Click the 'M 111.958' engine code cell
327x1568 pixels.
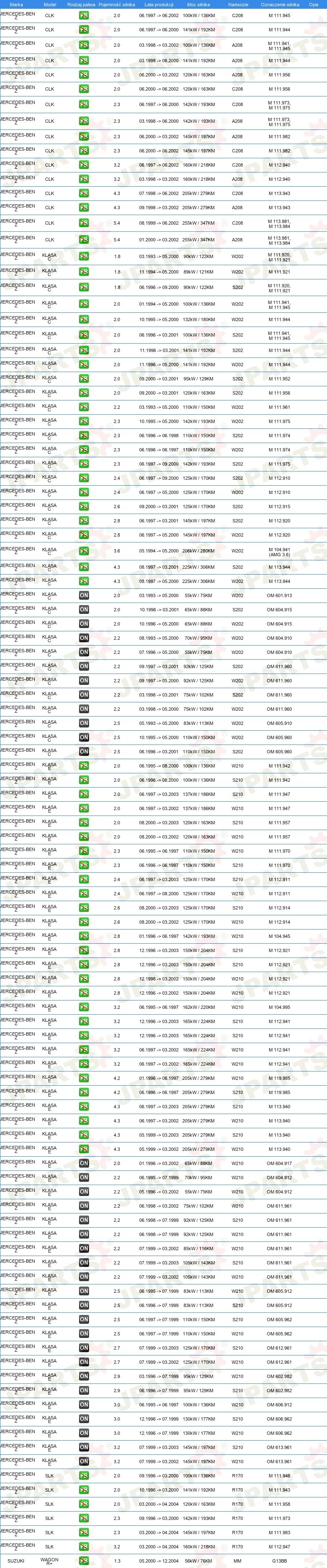[x=279, y=1504]
